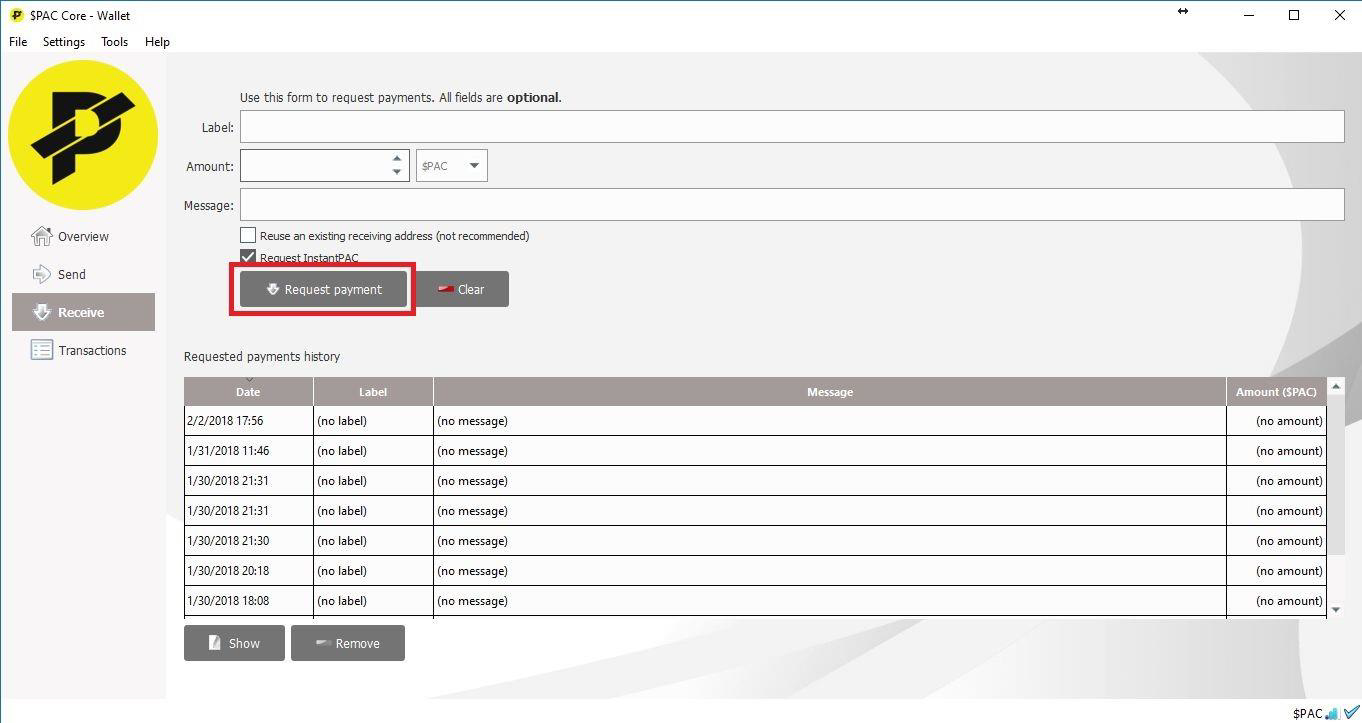1362x723 pixels.
Task: Click the Request payment button
Action: point(324,289)
